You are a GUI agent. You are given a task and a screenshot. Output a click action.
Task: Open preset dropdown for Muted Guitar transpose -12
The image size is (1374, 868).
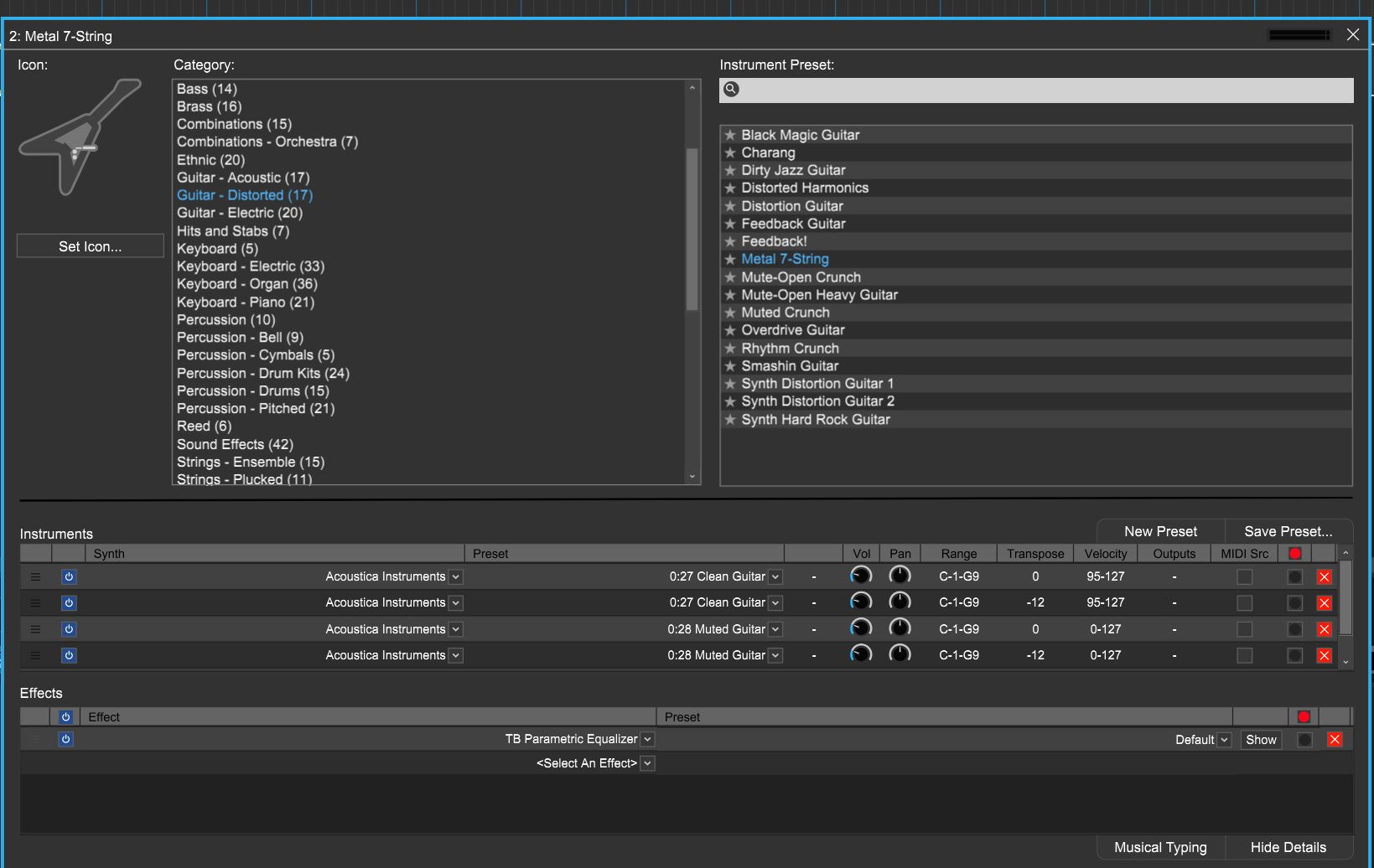775,655
